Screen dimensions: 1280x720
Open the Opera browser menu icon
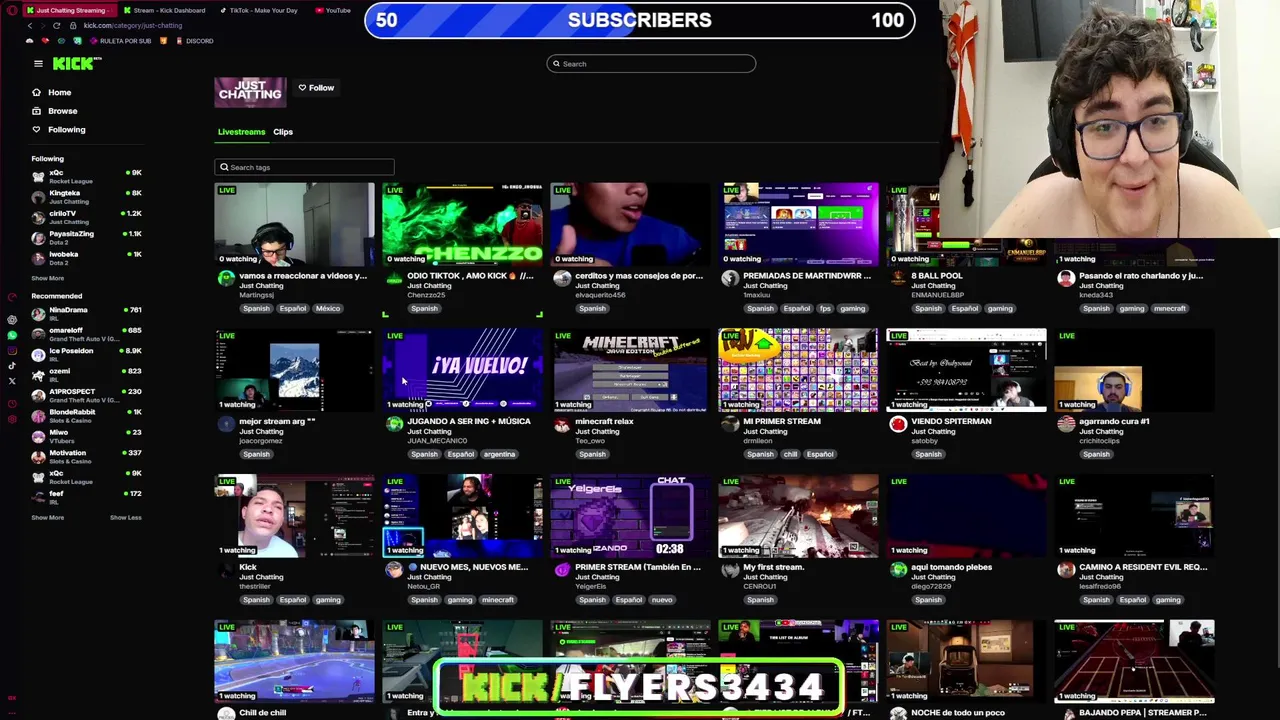pos(11,11)
